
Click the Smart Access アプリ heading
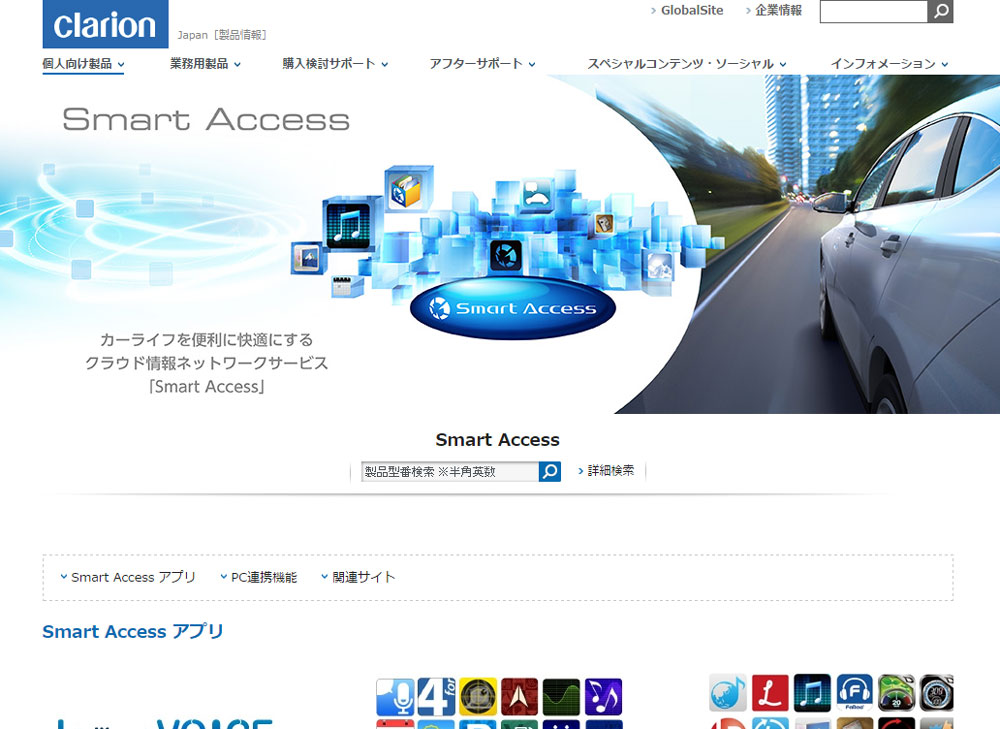coord(133,631)
